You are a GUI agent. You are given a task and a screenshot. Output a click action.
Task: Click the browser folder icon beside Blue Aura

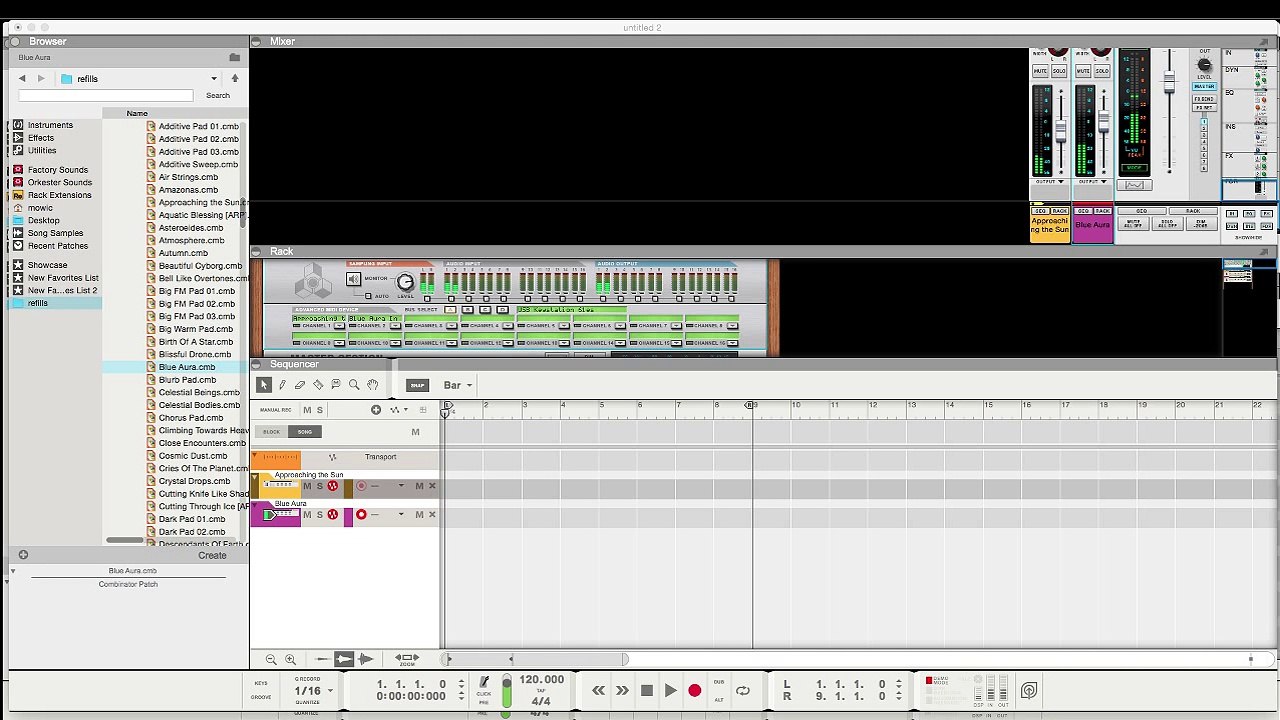click(x=235, y=57)
